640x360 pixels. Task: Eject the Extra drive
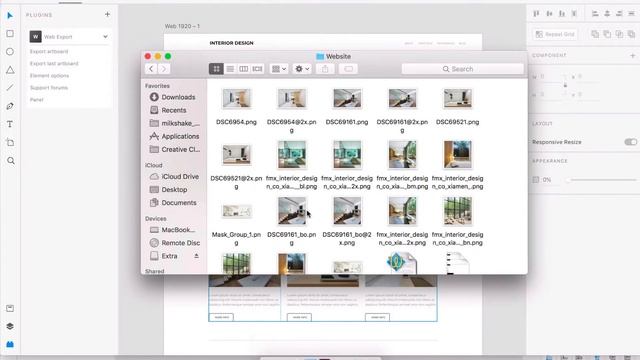[x=196, y=256]
